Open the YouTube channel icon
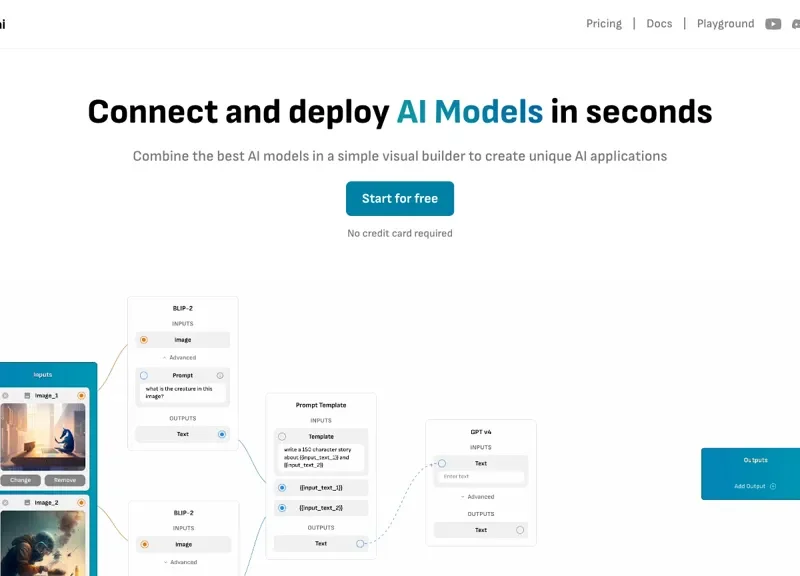 pyautogui.click(x=773, y=24)
